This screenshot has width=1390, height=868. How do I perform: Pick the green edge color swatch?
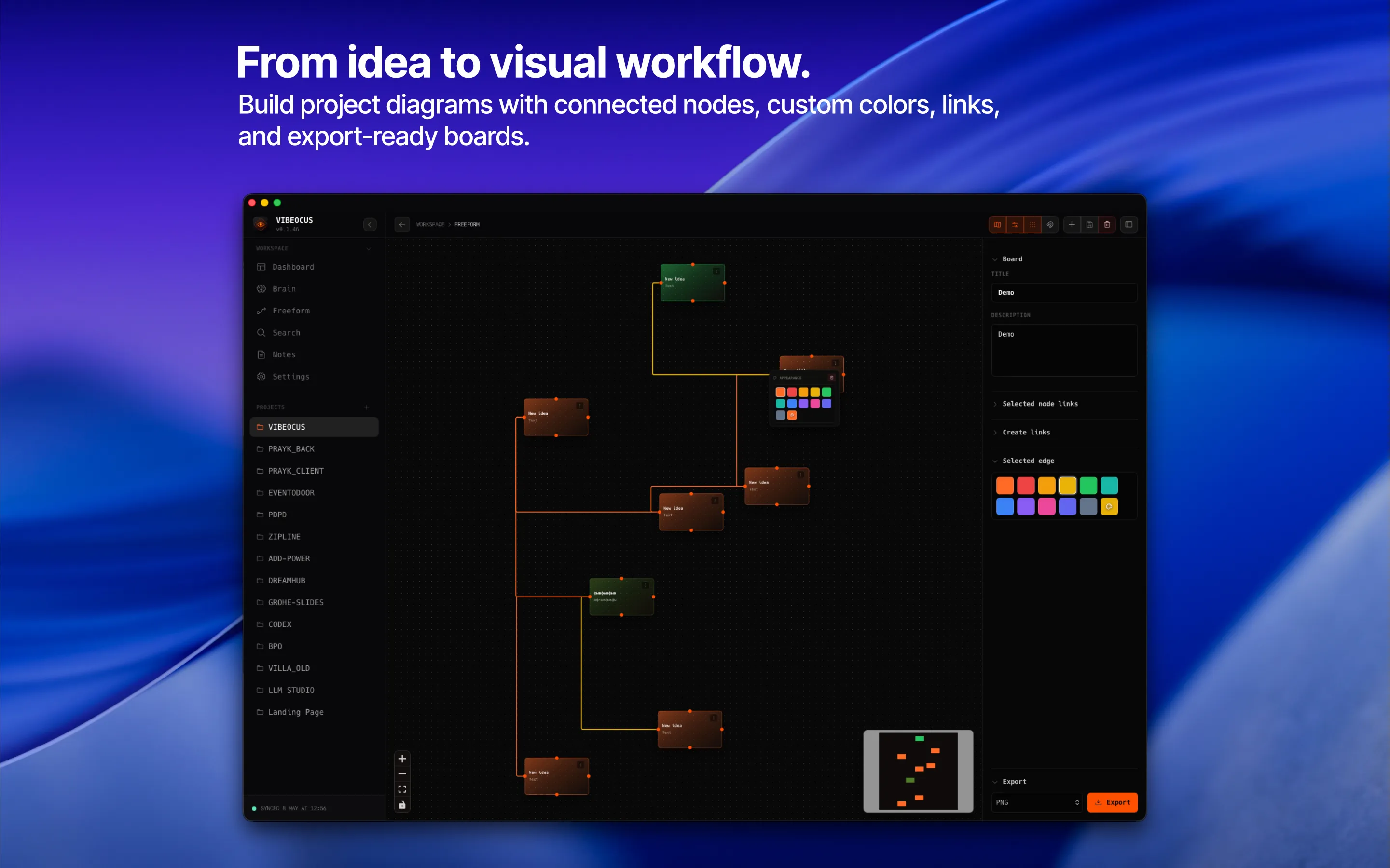click(x=1088, y=486)
